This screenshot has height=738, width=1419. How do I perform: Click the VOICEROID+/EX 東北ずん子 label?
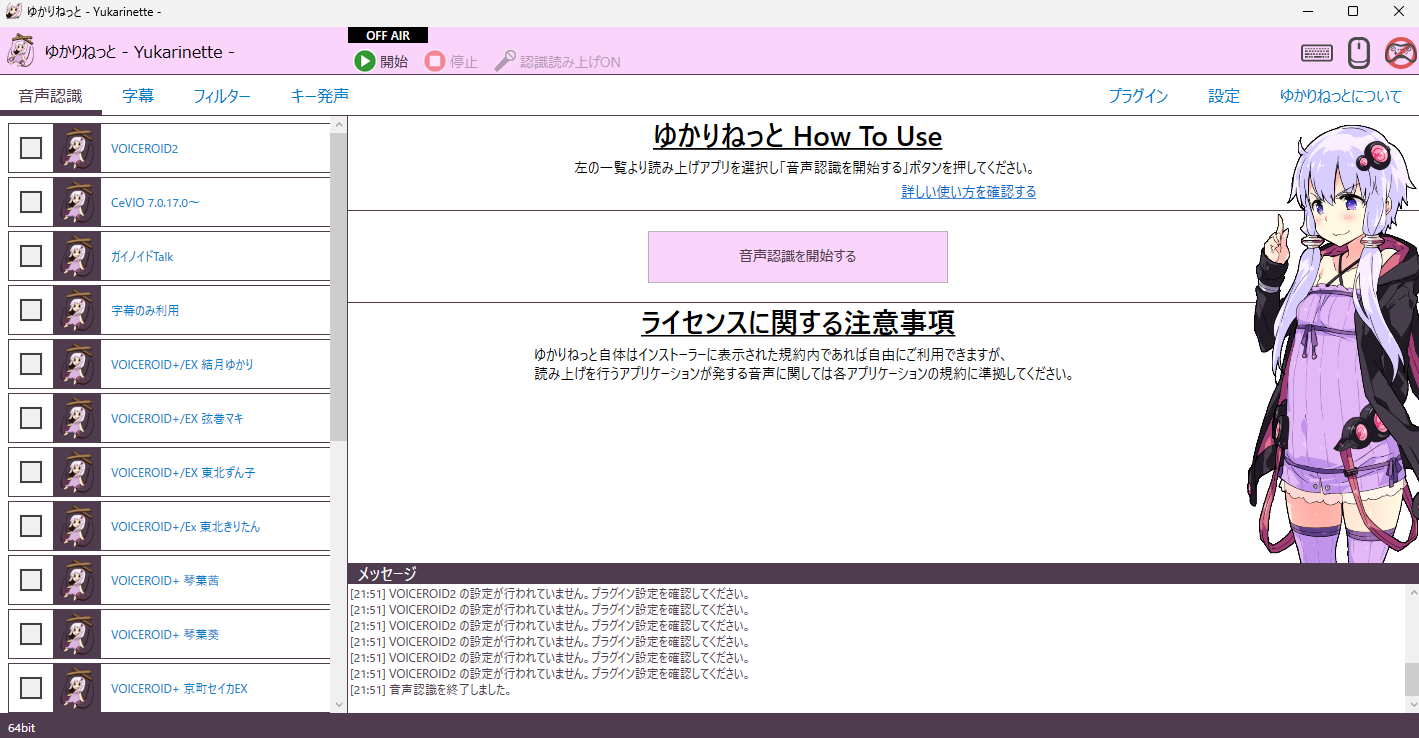pos(183,473)
